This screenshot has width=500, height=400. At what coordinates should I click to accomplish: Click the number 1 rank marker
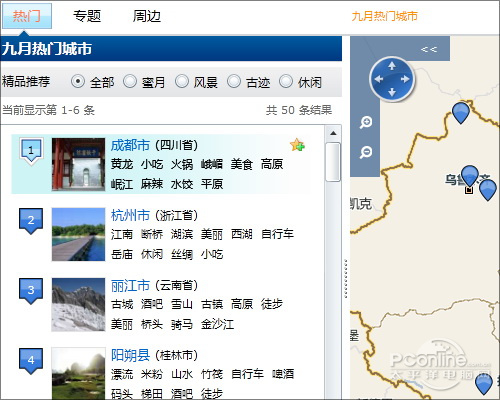coord(31,151)
